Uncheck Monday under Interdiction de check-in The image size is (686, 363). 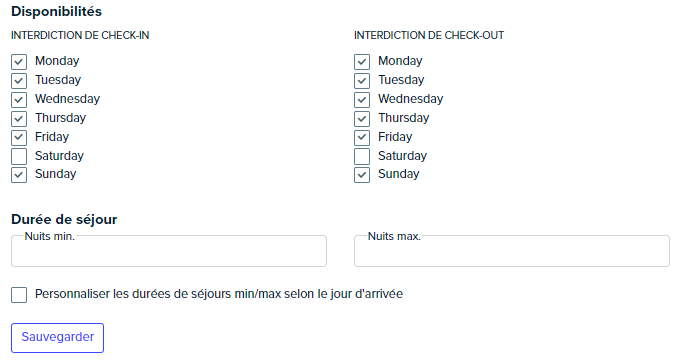coord(19,62)
